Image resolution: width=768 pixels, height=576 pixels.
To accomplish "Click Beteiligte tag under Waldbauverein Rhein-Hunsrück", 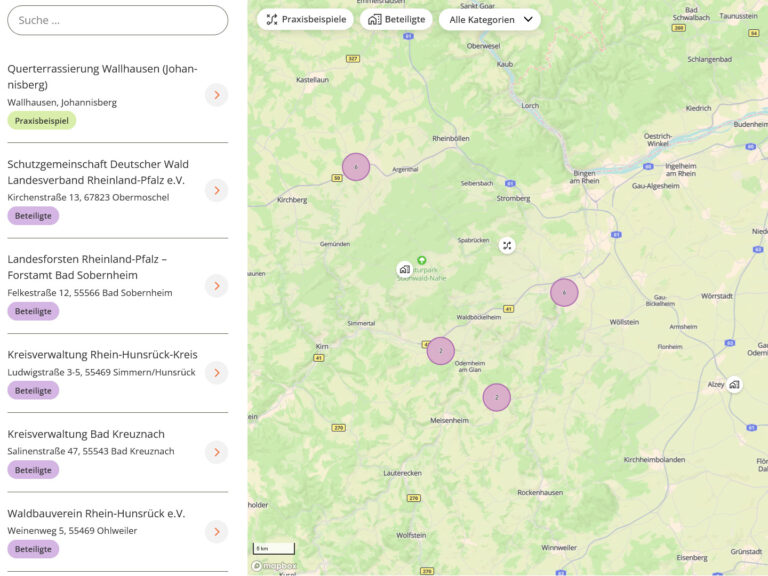I will 33,549.
